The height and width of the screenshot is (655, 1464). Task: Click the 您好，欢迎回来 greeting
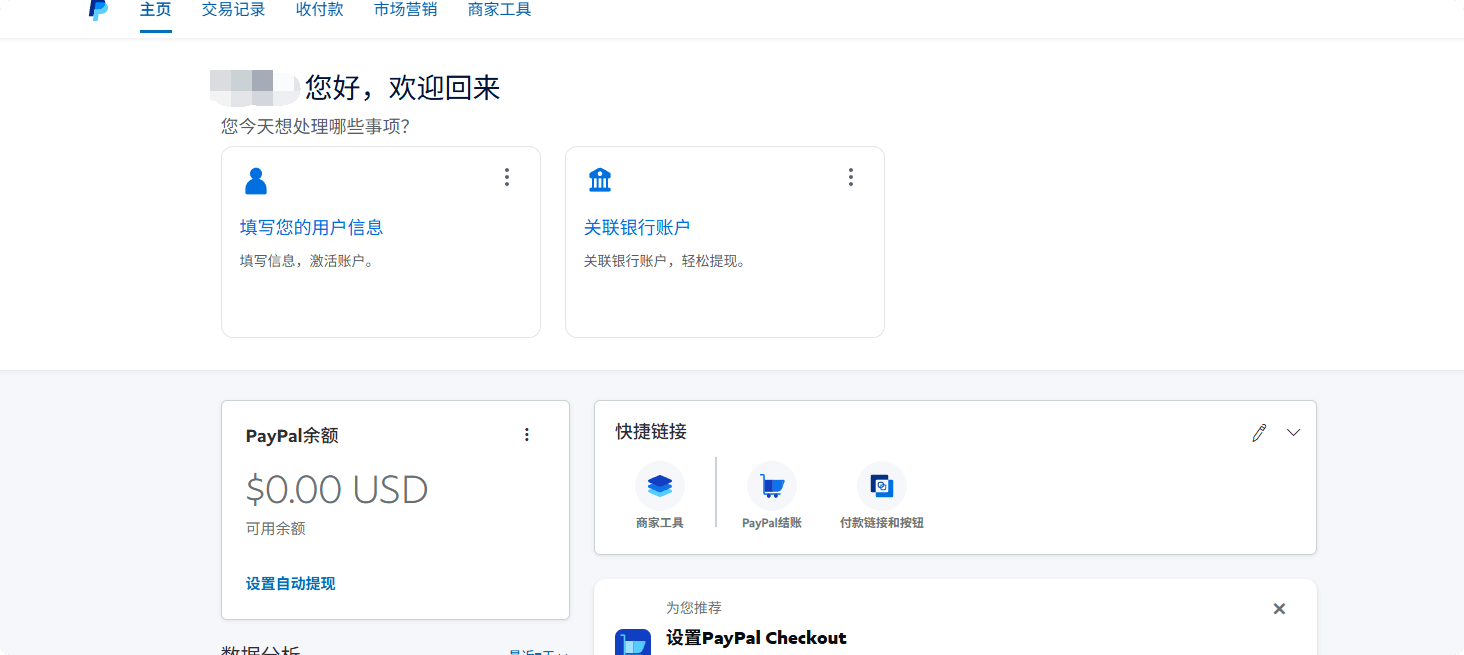[x=403, y=88]
